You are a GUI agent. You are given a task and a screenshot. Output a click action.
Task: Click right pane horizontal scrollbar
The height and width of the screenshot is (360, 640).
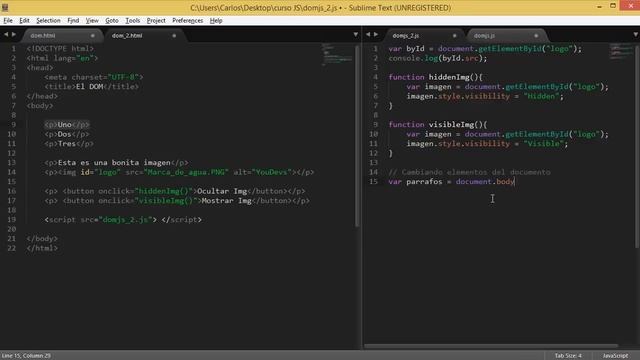tap(491, 346)
